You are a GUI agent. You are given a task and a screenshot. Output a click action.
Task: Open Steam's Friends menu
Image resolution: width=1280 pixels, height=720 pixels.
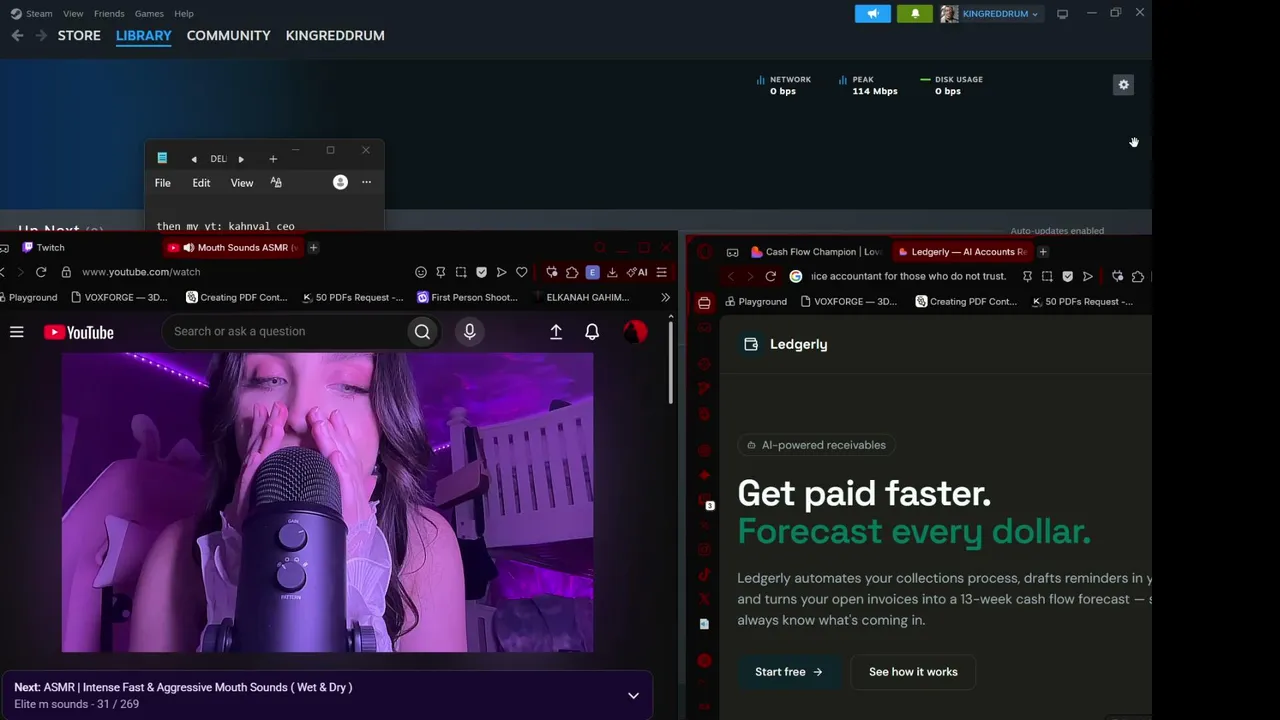click(x=109, y=14)
